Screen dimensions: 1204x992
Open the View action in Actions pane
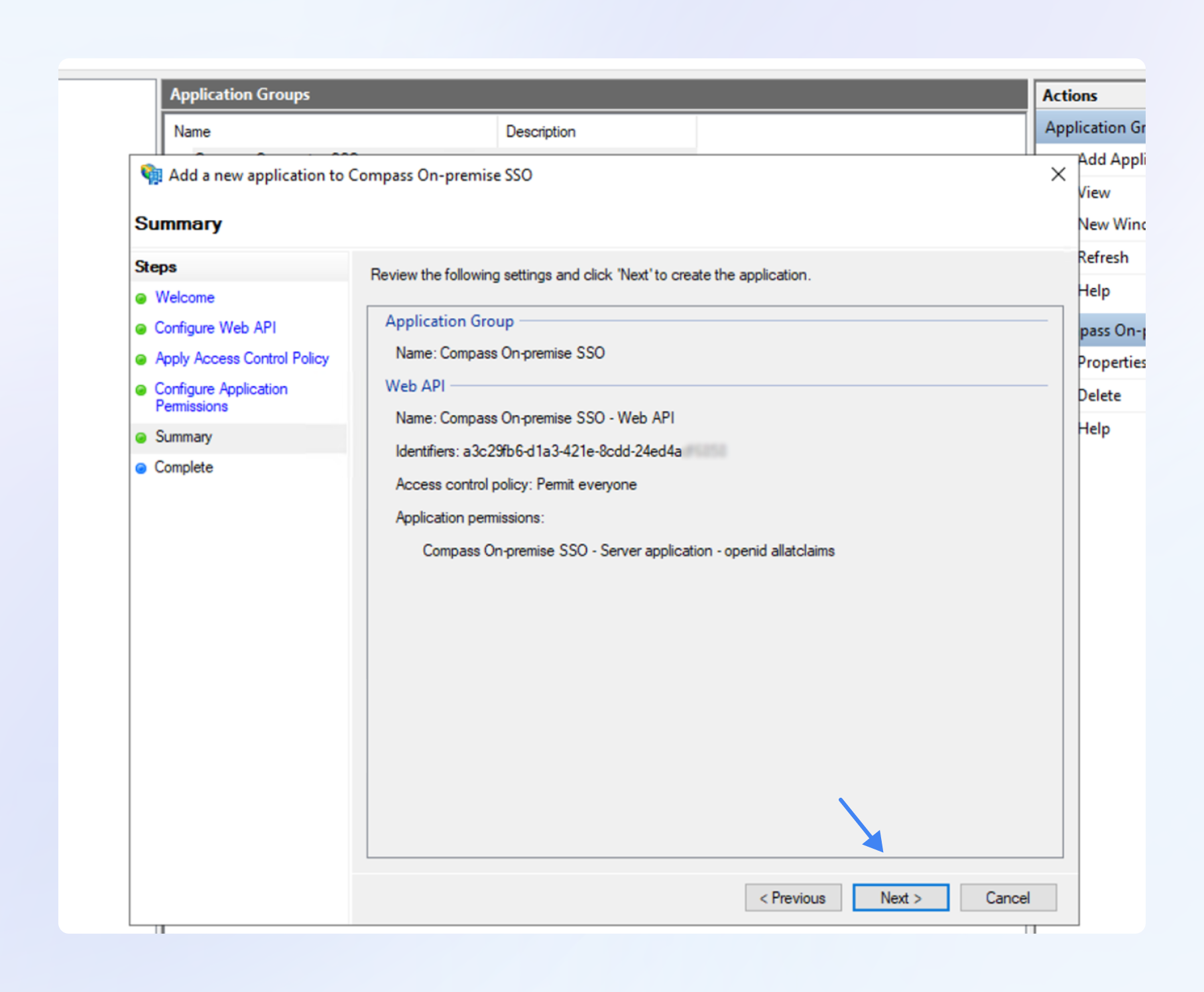tap(1095, 193)
